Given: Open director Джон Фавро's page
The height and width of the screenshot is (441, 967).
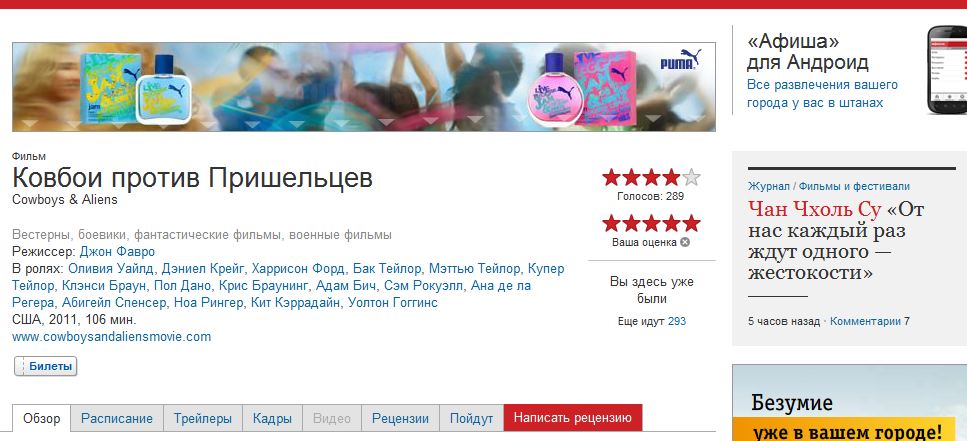Looking at the screenshot, I should point(117,252).
